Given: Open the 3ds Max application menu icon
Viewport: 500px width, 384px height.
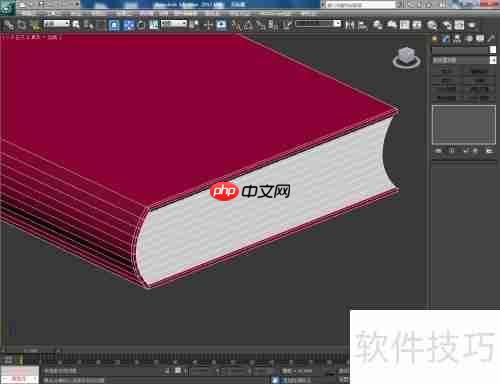Looking at the screenshot, I should (7, 7).
